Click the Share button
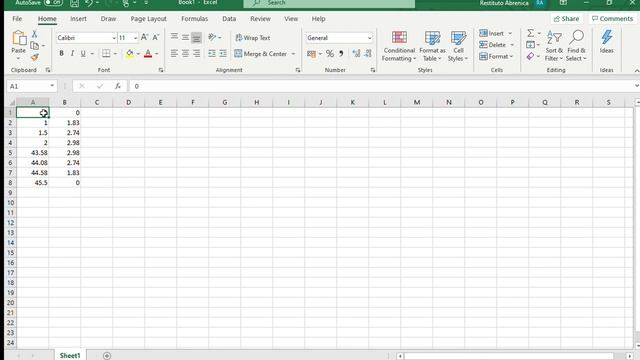This screenshot has height=360, width=640. pos(566,19)
